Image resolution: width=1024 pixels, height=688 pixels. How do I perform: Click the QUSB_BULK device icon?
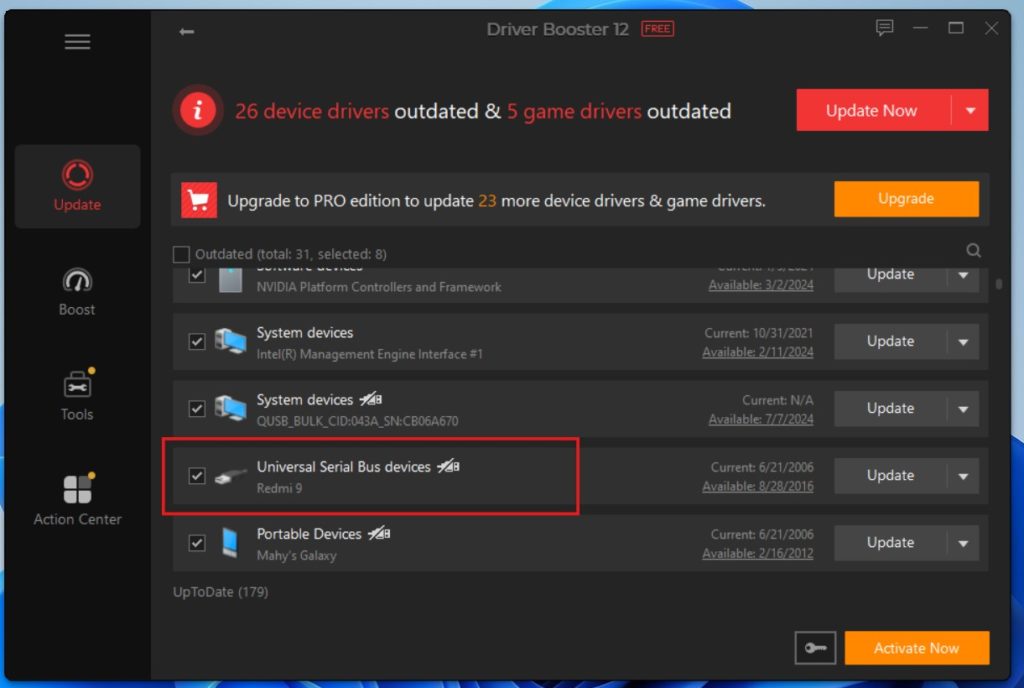point(231,409)
